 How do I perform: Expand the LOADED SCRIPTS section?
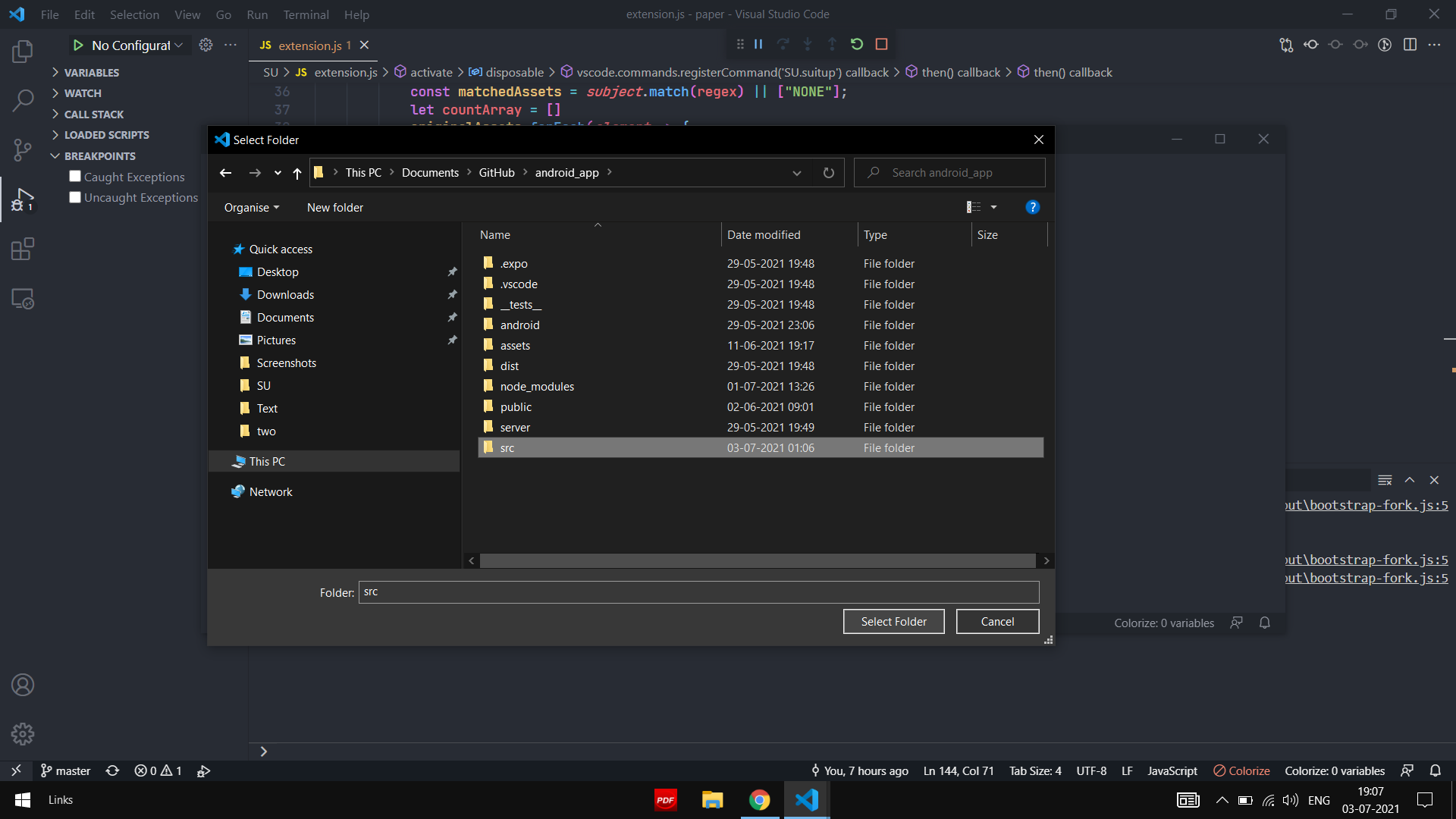coord(106,135)
